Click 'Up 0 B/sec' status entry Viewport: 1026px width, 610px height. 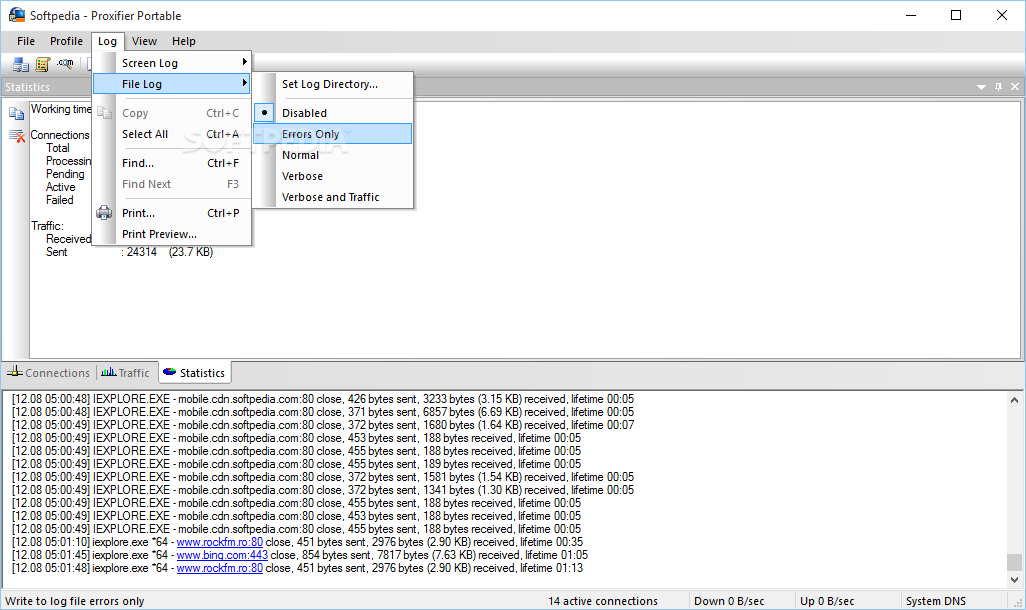click(827, 601)
